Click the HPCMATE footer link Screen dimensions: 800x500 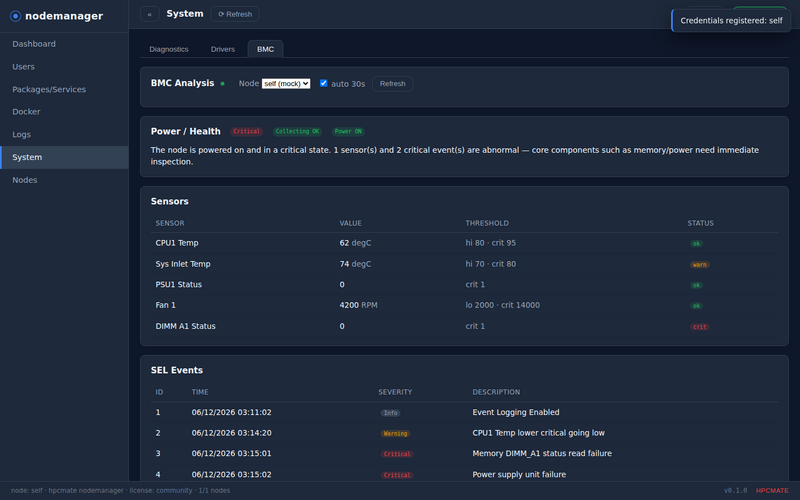[x=772, y=491]
